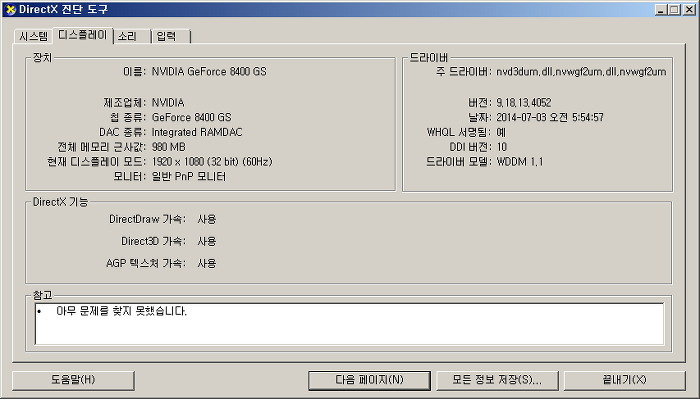Click the driver version 9.18.13.4052
The image size is (700, 399).
coord(524,103)
